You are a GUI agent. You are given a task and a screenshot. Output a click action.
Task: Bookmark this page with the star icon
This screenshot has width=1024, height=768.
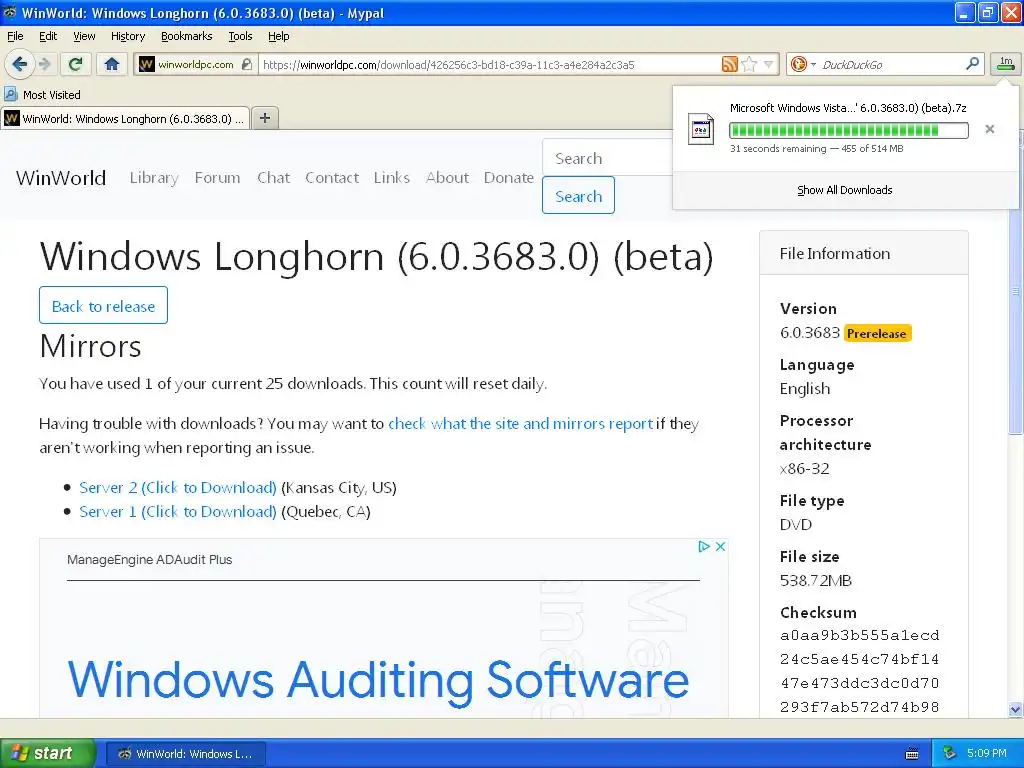749,64
